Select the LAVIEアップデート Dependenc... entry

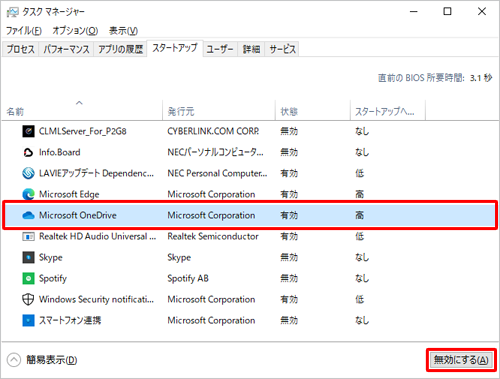click(x=96, y=173)
